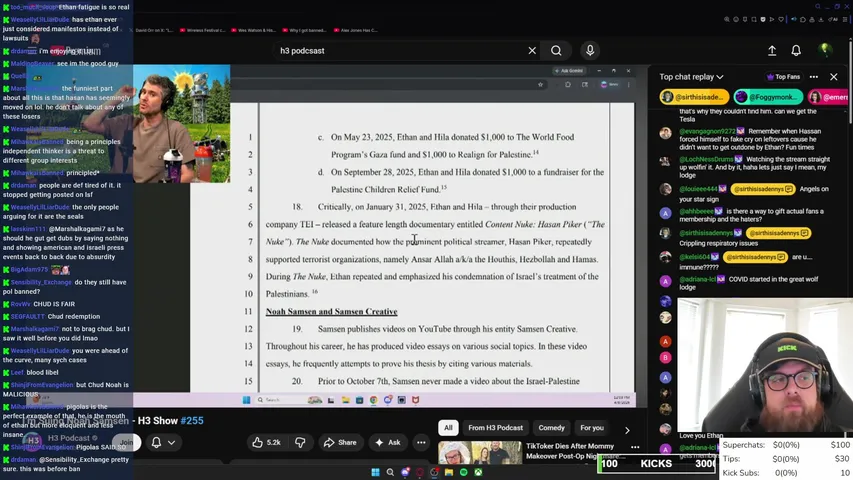Open the #255 hashtag link
The width and height of the screenshot is (853, 480).
(x=191, y=421)
